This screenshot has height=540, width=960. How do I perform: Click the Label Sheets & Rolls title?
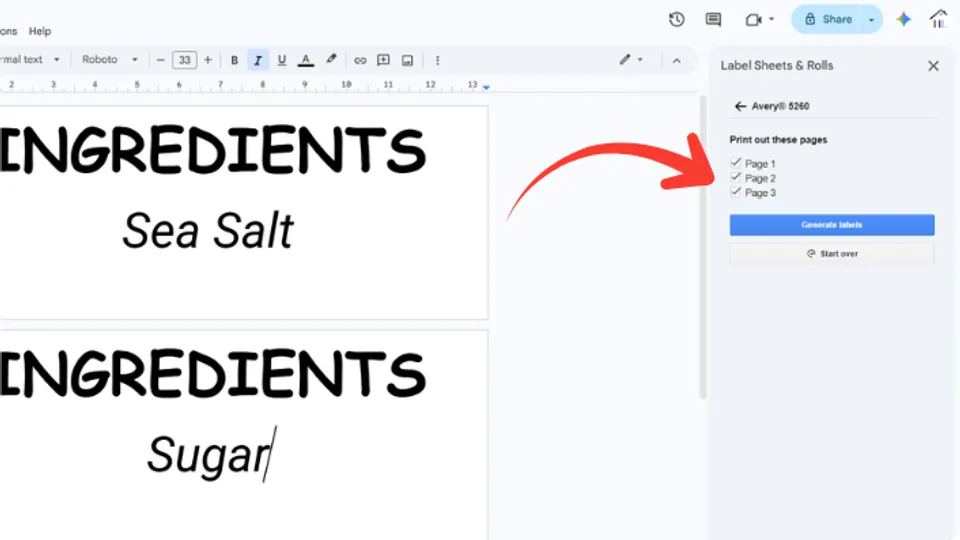pos(777,66)
